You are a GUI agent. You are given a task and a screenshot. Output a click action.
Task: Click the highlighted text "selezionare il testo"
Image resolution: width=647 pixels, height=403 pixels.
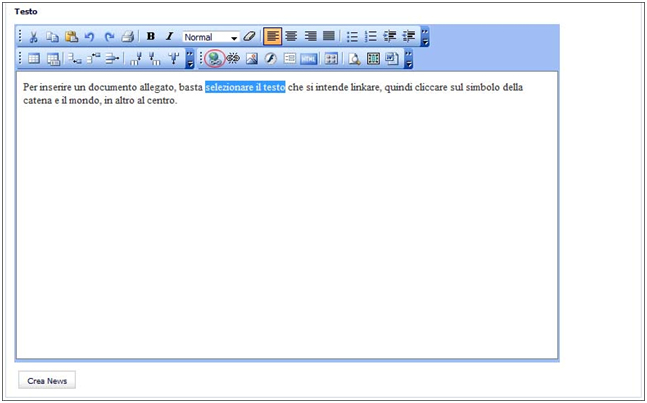coord(245,87)
